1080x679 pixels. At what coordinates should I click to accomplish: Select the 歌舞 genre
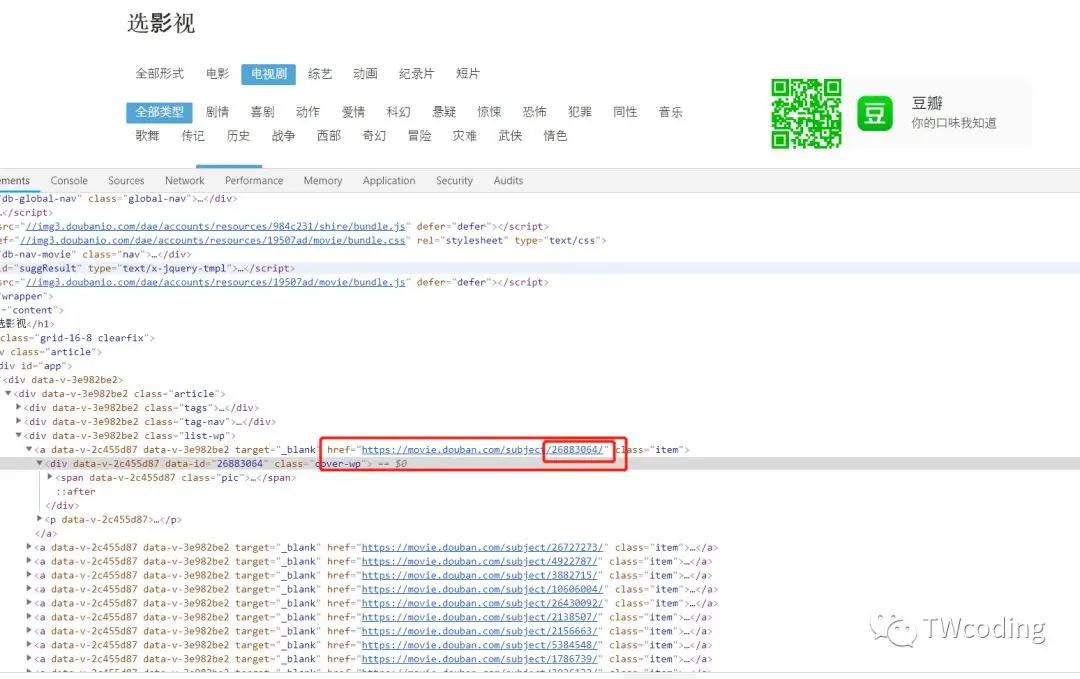point(147,136)
